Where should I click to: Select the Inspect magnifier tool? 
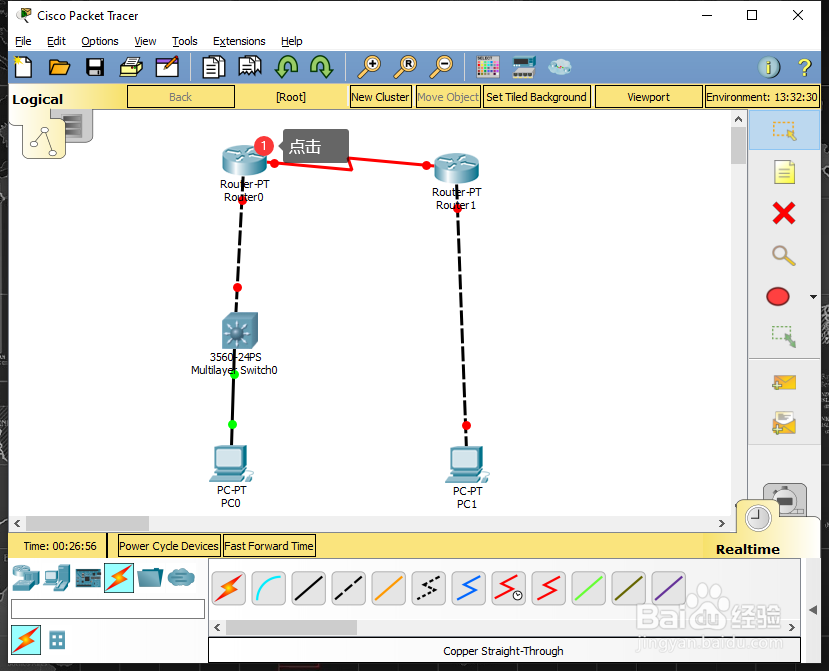coord(784,255)
